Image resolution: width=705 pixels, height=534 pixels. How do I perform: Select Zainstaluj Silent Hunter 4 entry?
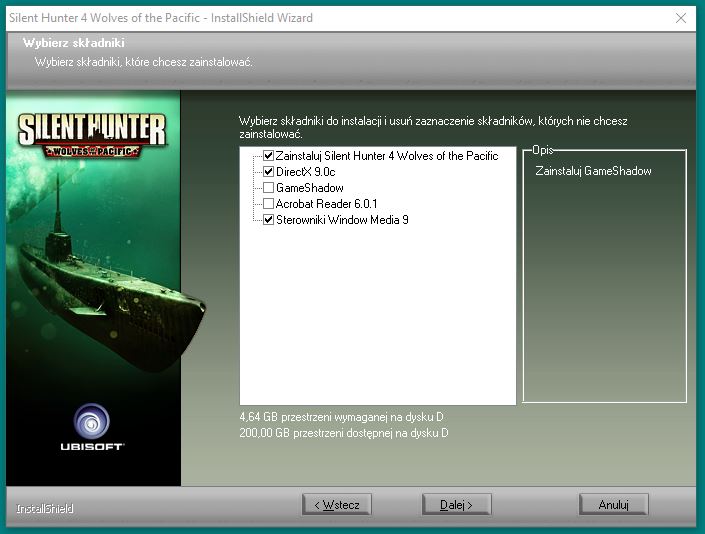pyautogui.click(x=386, y=156)
